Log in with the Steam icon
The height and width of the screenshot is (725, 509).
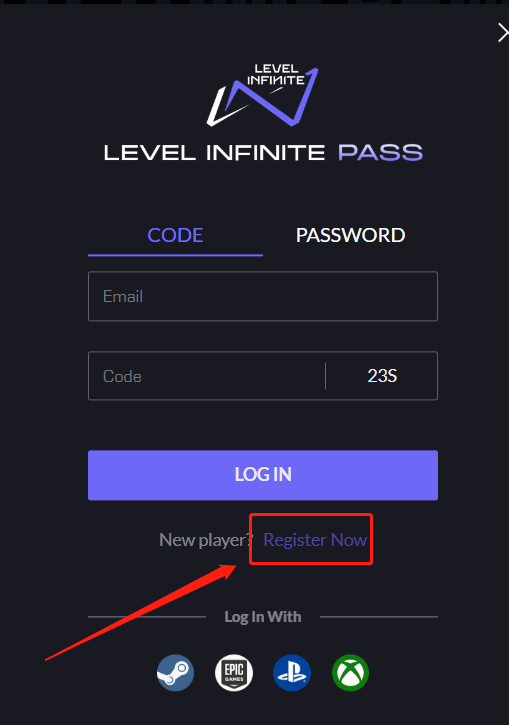(x=175, y=672)
